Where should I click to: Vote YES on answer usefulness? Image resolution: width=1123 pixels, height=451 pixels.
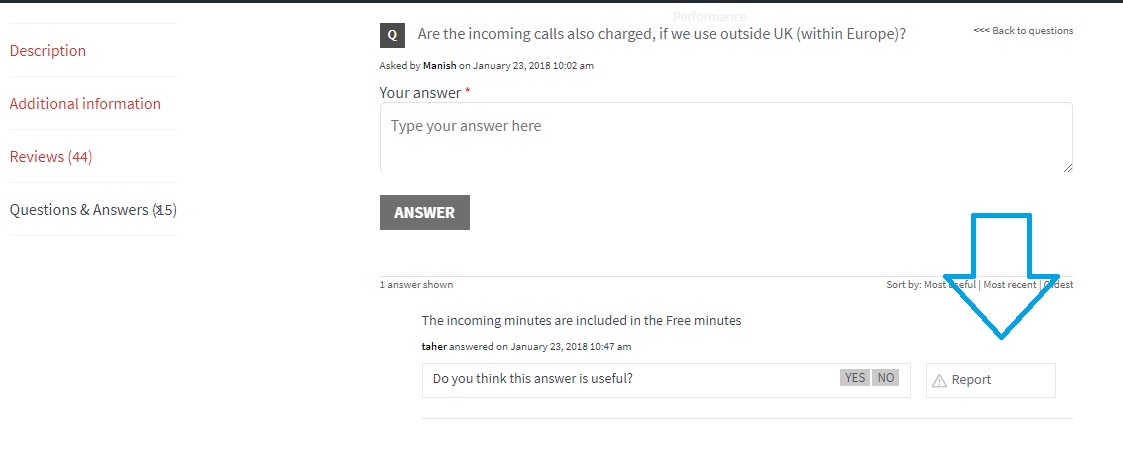pyautogui.click(x=854, y=378)
